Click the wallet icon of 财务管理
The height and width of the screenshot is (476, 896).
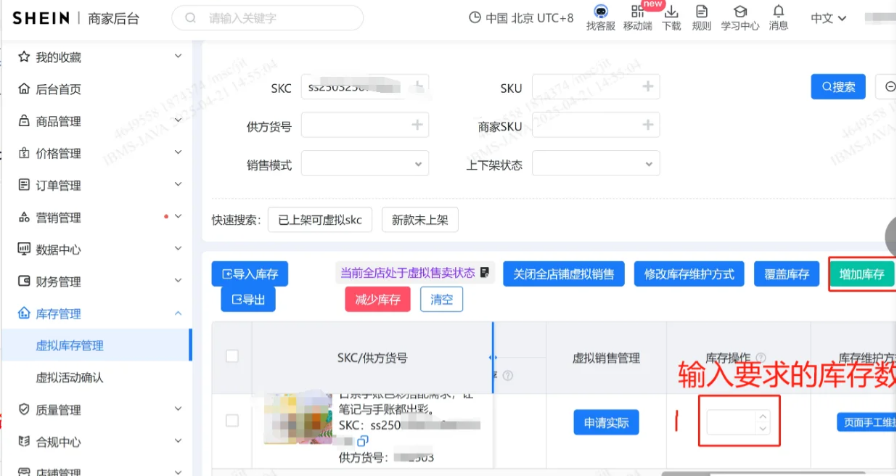pyautogui.click(x=23, y=281)
